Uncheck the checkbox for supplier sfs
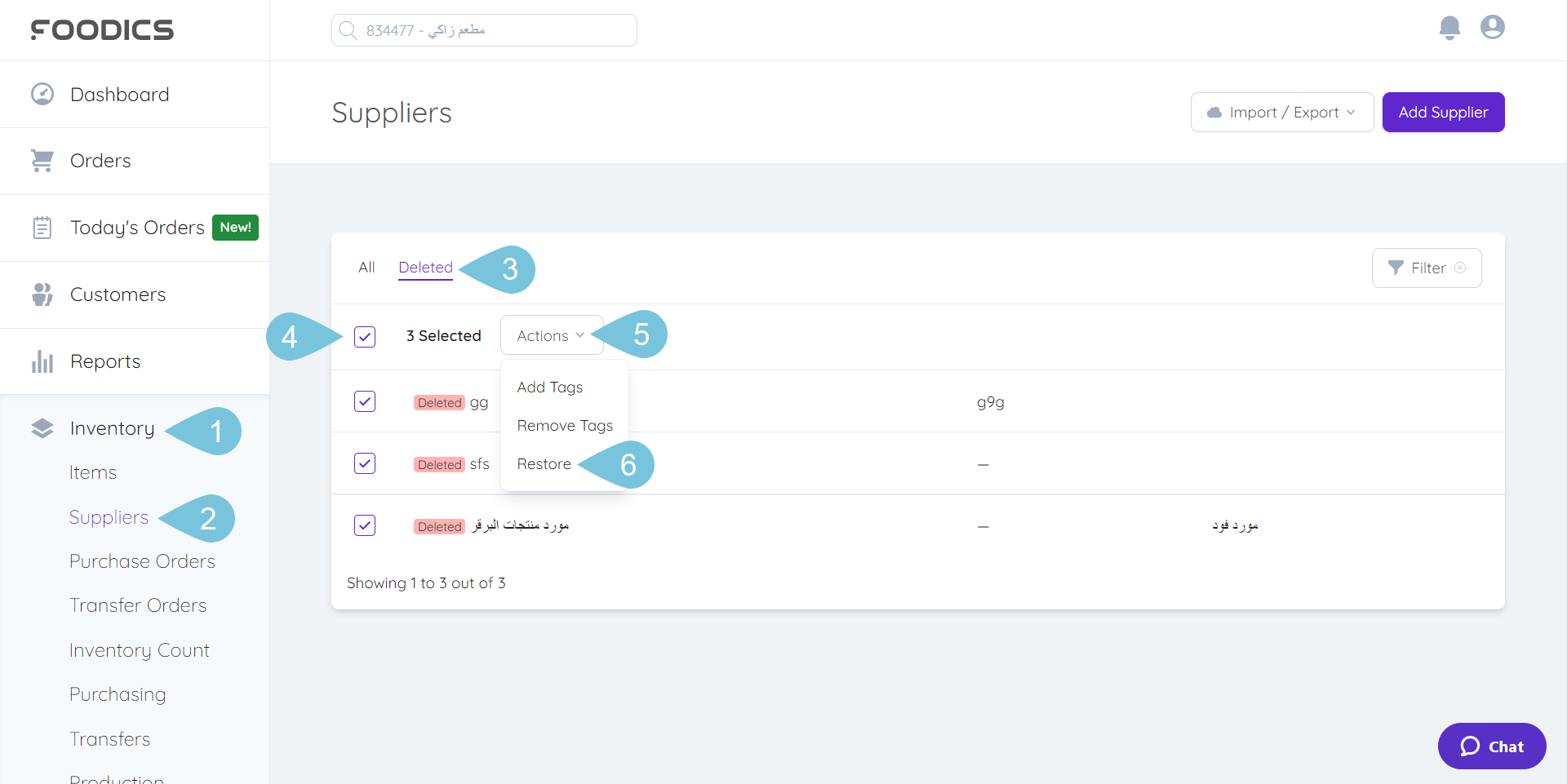1567x784 pixels. pos(365,463)
